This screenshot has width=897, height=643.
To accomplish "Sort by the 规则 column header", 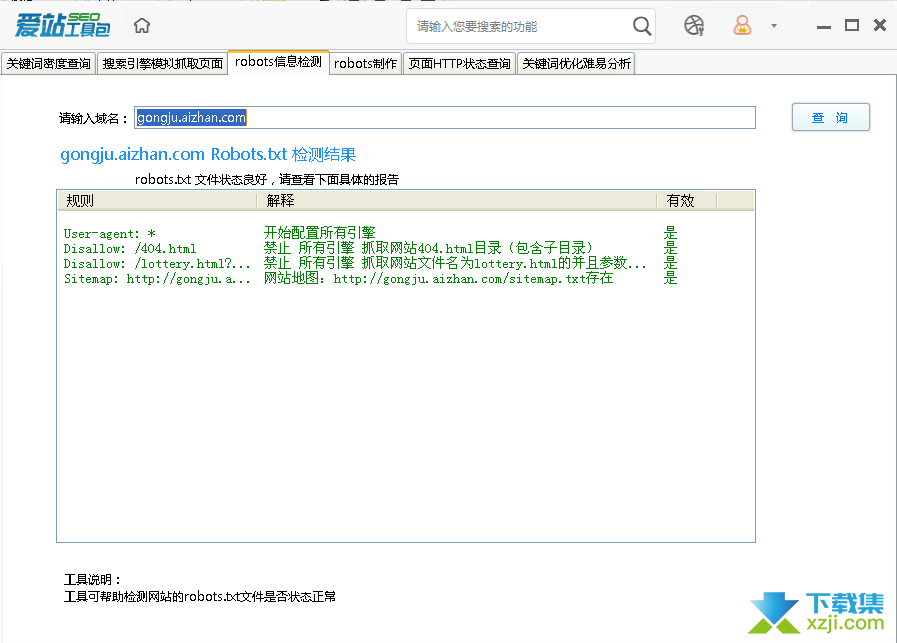I will pyautogui.click(x=157, y=201).
